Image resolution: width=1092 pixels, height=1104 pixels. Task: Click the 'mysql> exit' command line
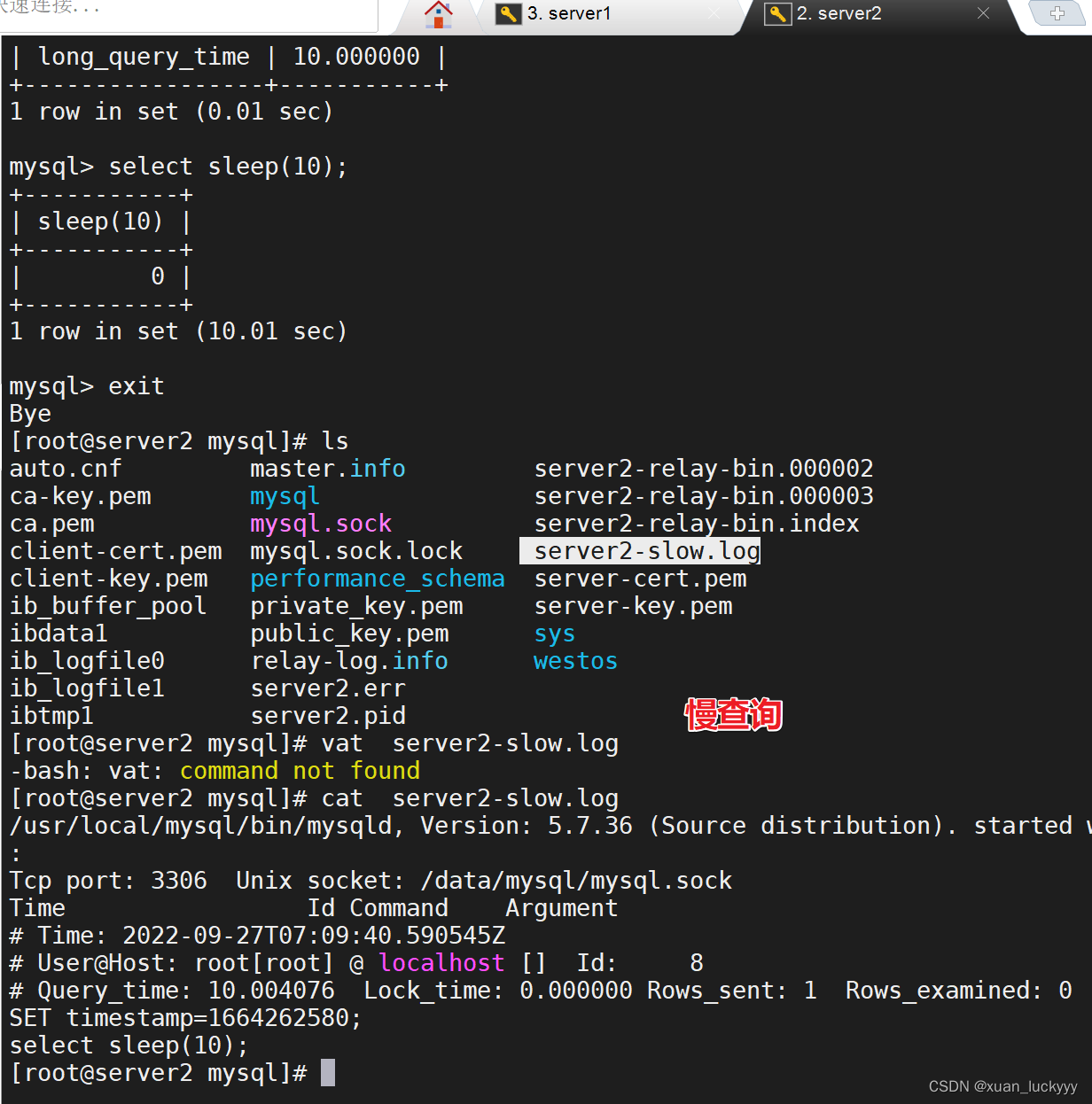click(87, 386)
